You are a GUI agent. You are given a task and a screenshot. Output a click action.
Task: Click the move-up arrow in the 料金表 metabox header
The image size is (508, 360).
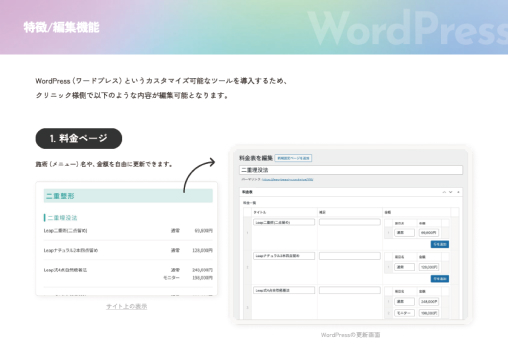pos(444,192)
